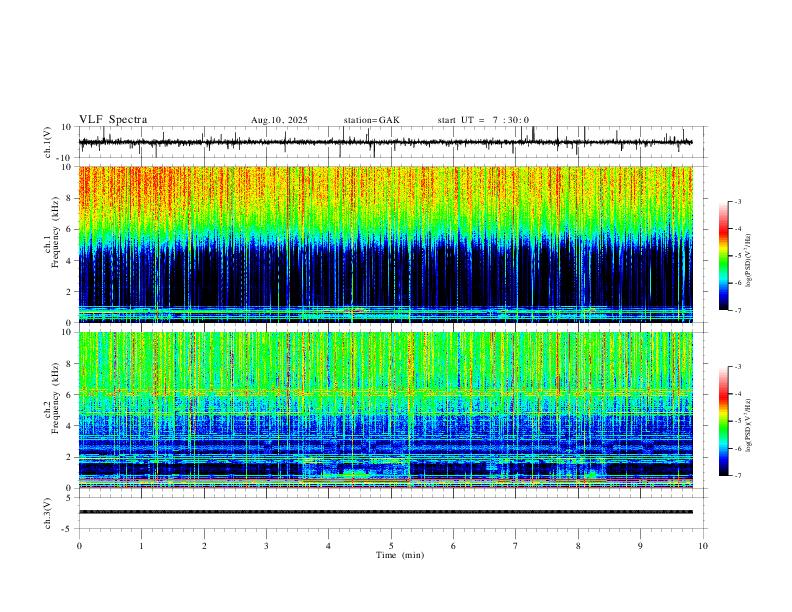The width and height of the screenshot is (792, 612).
Task: Click the 'start UT = 7 :30: 0' text
Action: [483, 120]
